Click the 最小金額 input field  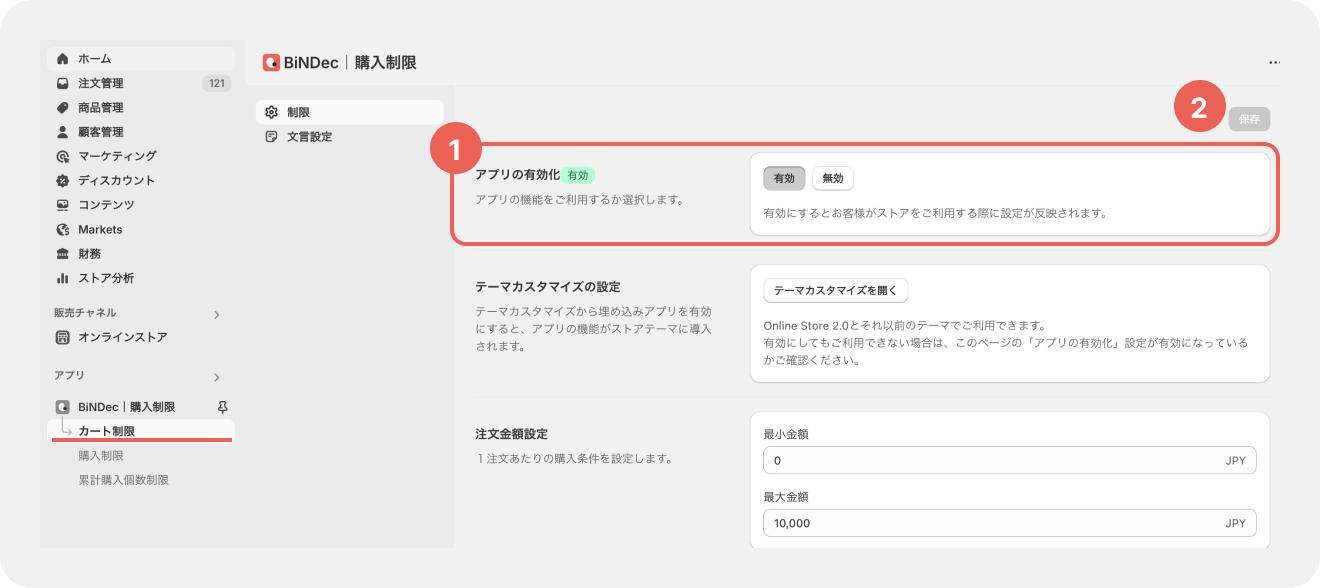click(x=1009, y=461)
